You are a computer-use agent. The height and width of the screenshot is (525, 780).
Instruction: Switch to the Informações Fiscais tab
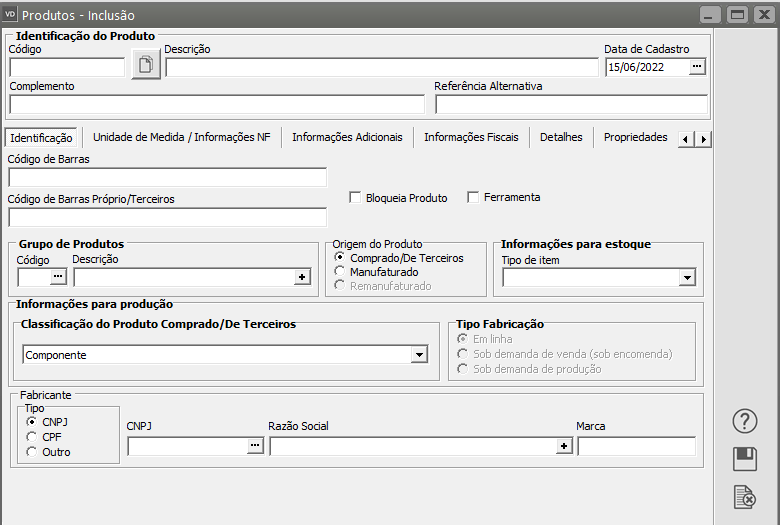[x=471, y=138]
